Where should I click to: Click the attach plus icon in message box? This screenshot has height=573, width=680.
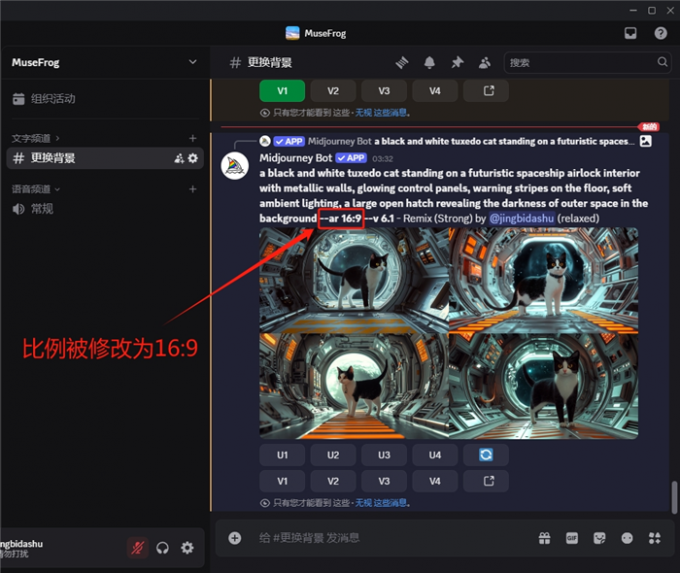pyautogui.click(x=235, y=538)
